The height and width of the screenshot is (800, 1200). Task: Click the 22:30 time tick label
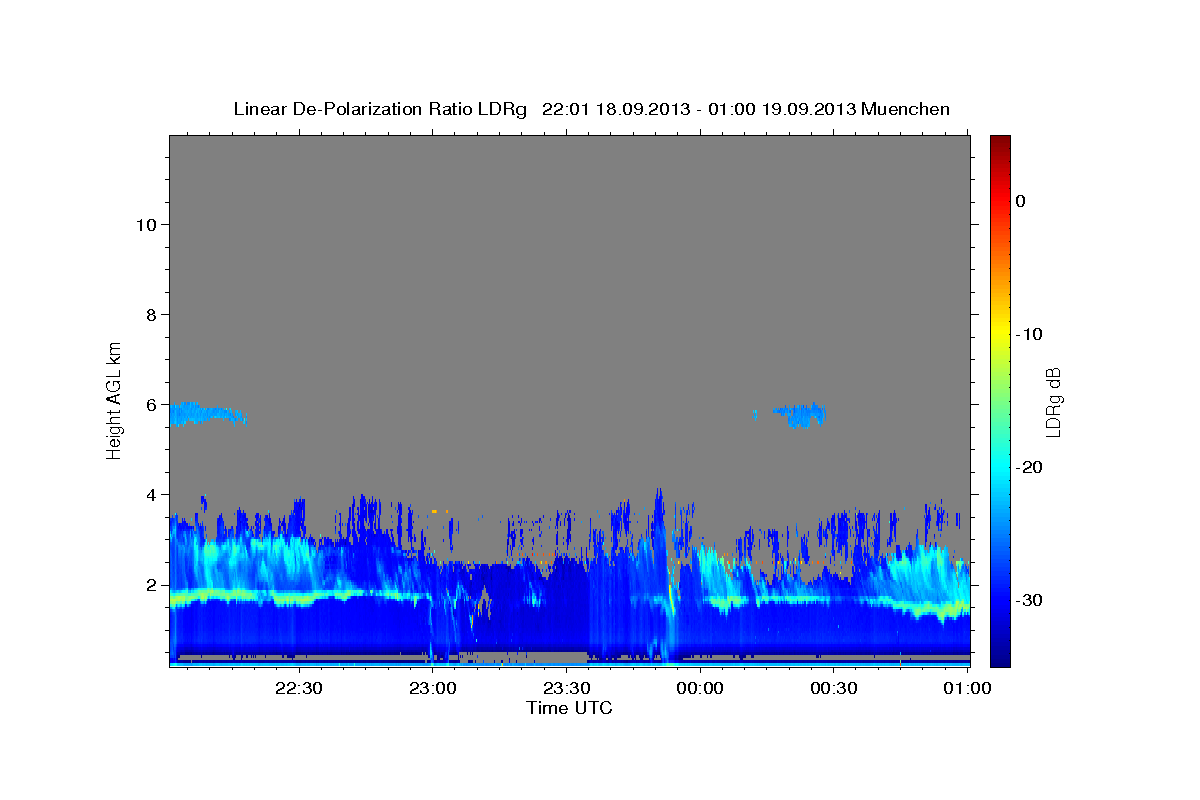(x=299, y=688)
